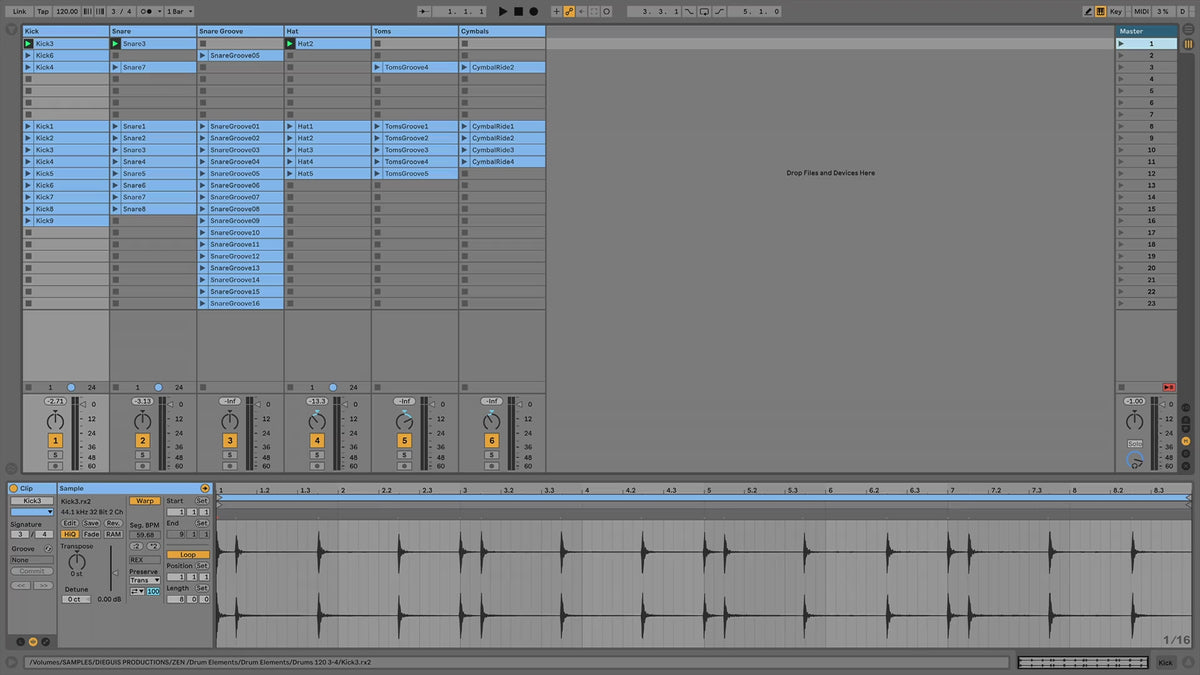Click the transport Stop button
Viewport: 1200px width, 675px height.
point(518,11)
